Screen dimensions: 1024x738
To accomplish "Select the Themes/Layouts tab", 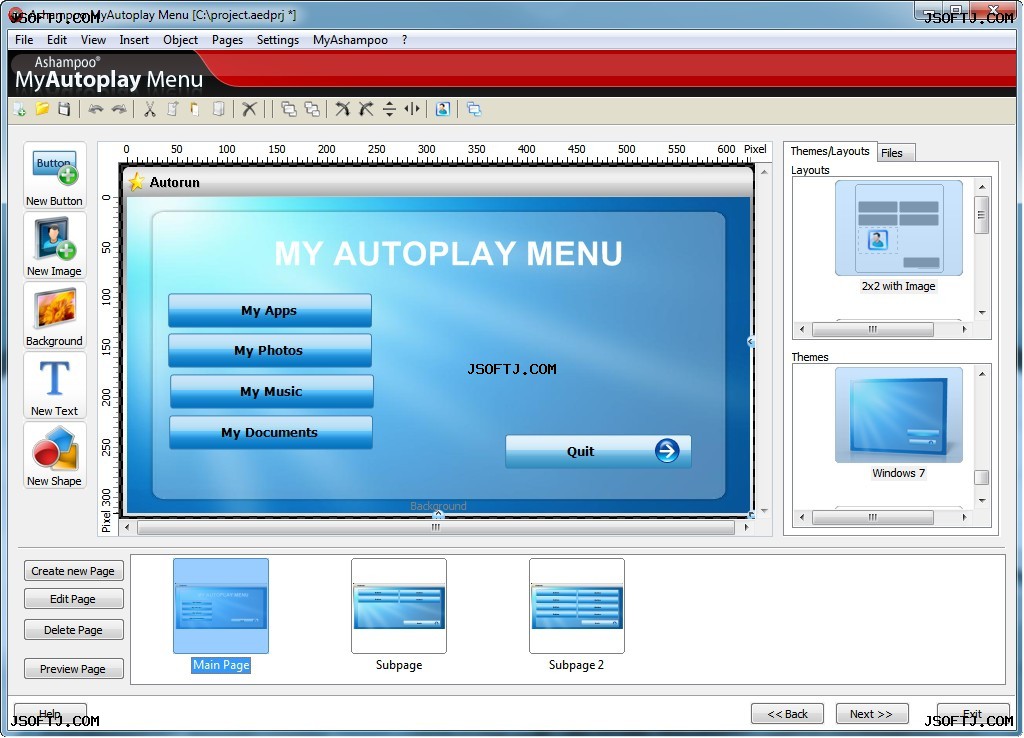I will tap(829, 151).
